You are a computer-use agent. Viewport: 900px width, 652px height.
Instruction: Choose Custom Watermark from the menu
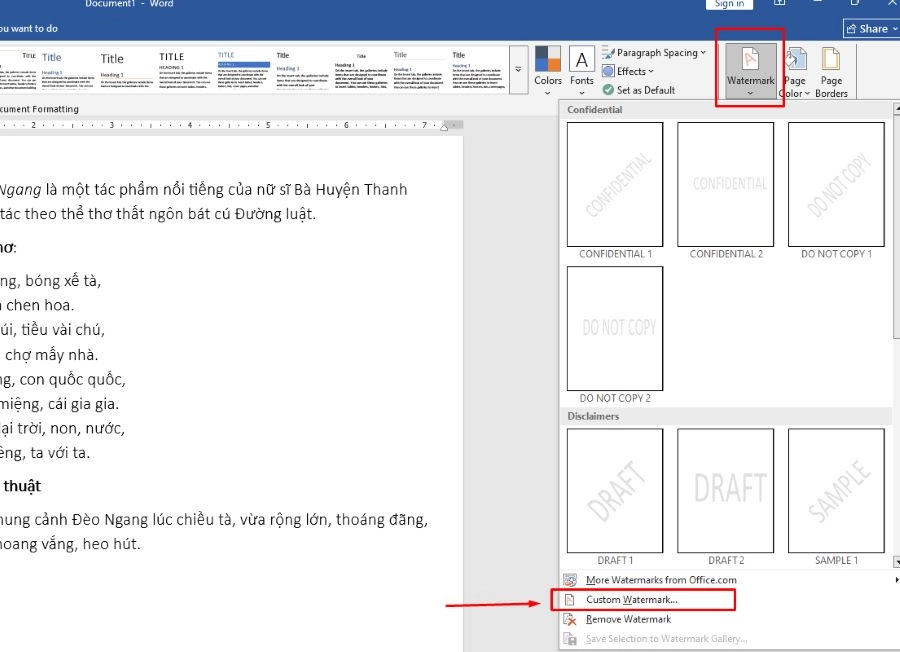pyautogui.click(x=632, y=600)
